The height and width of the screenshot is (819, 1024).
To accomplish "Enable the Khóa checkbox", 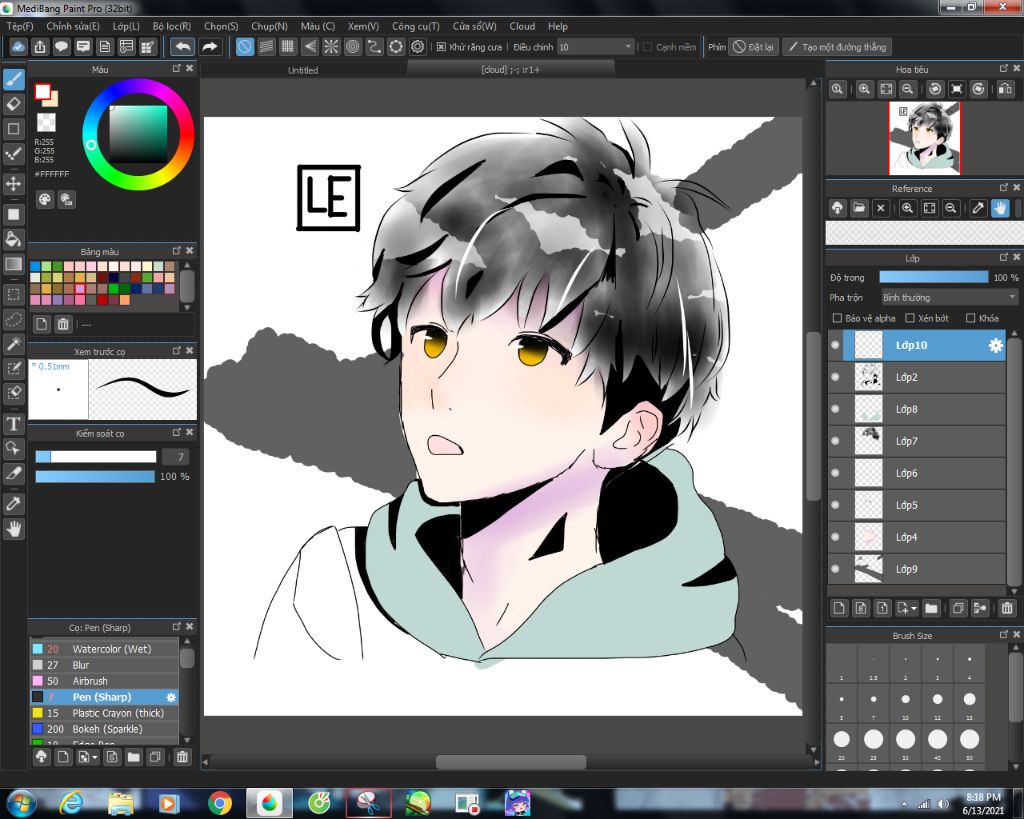I will click(970, 318).
